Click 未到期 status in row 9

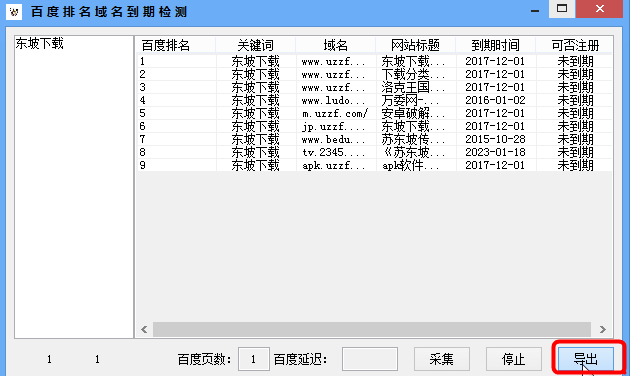[x=575, y=165]
